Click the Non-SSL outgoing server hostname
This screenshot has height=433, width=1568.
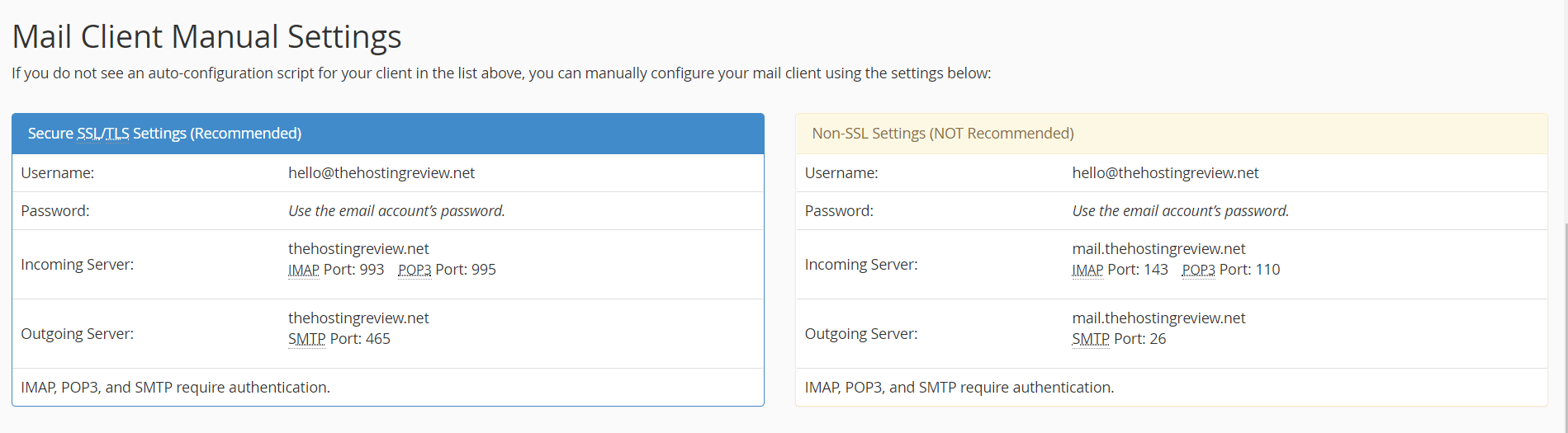point(1158,318)
